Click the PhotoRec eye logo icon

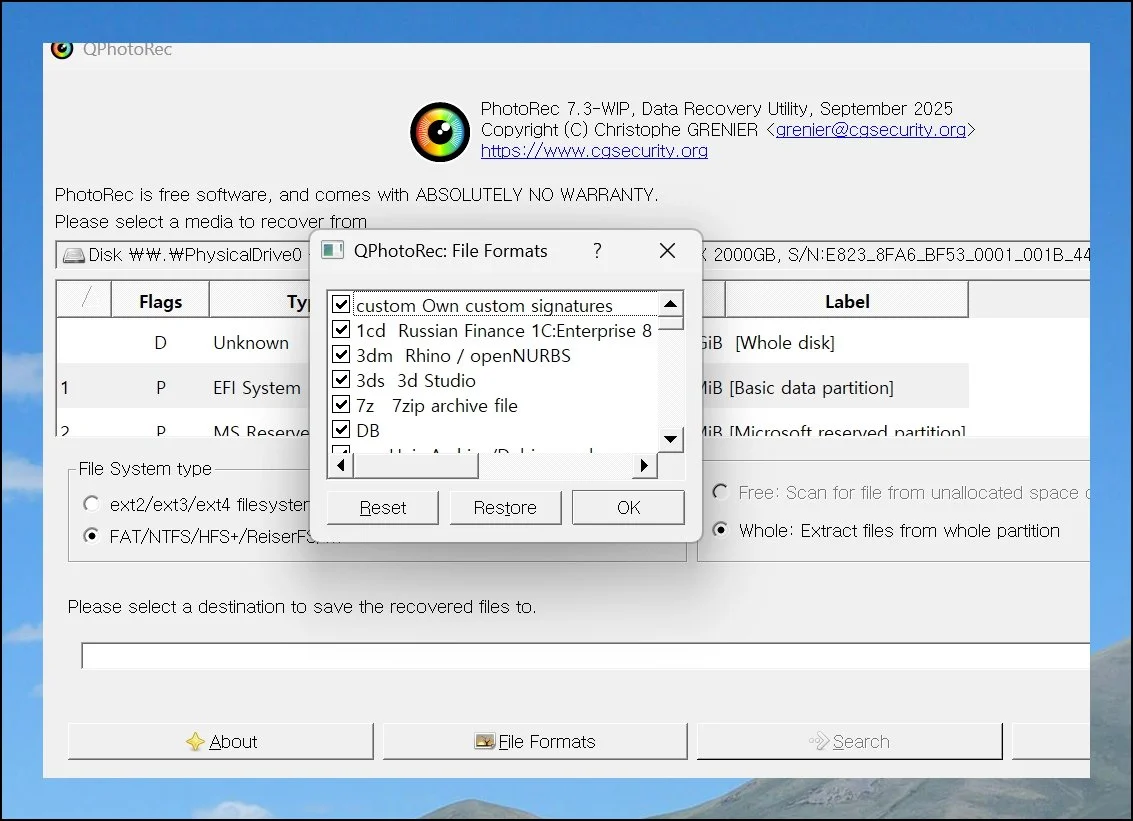point(440,131)
